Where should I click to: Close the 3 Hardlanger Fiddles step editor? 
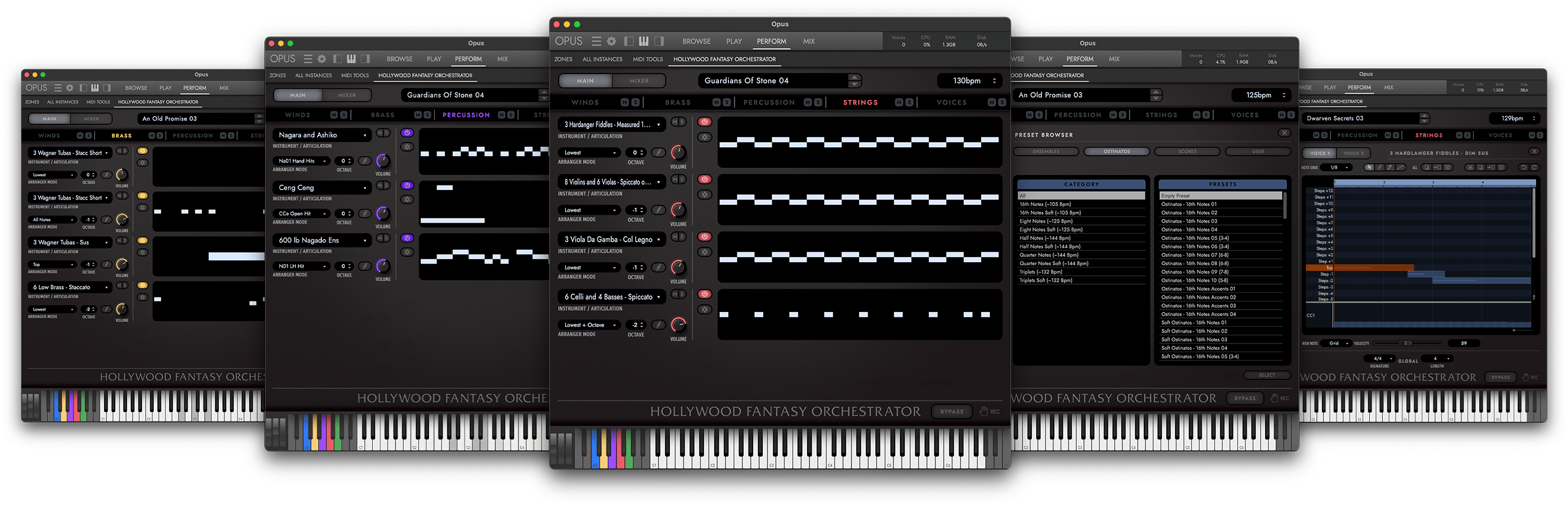point(1534,152)
